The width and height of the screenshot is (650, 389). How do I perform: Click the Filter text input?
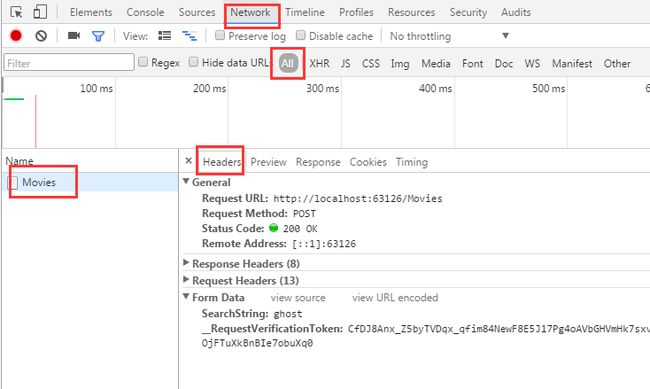[69, 63]
